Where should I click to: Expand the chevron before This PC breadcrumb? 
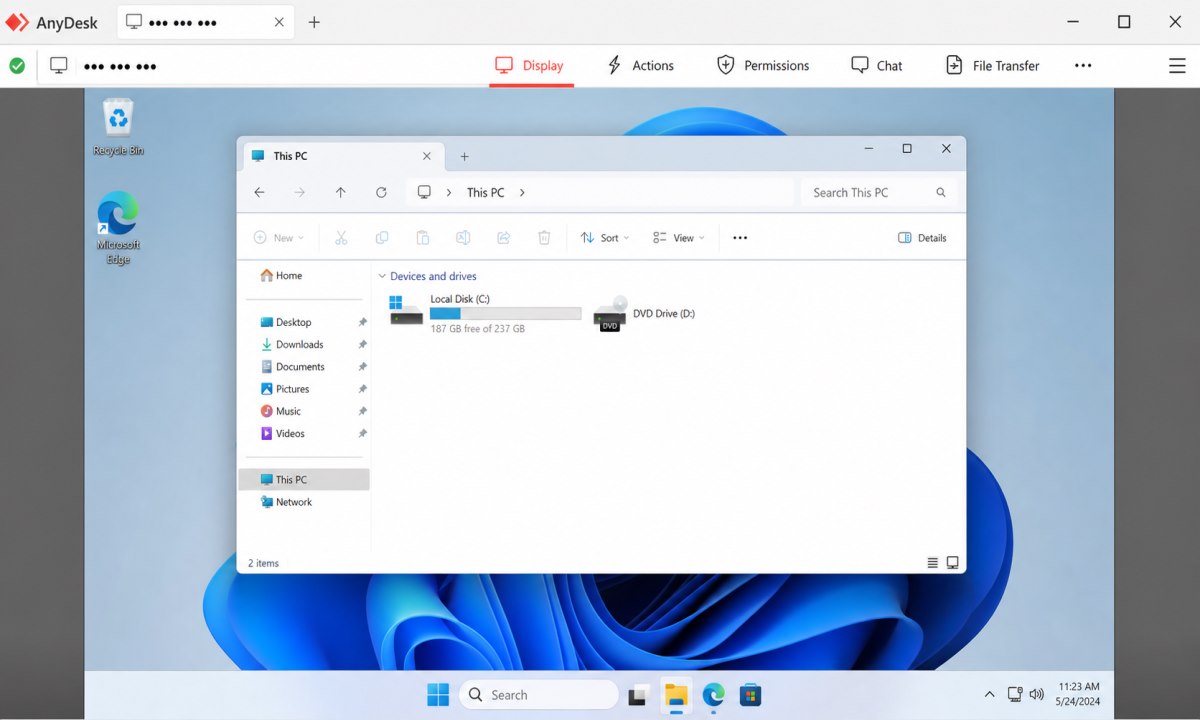448,192
